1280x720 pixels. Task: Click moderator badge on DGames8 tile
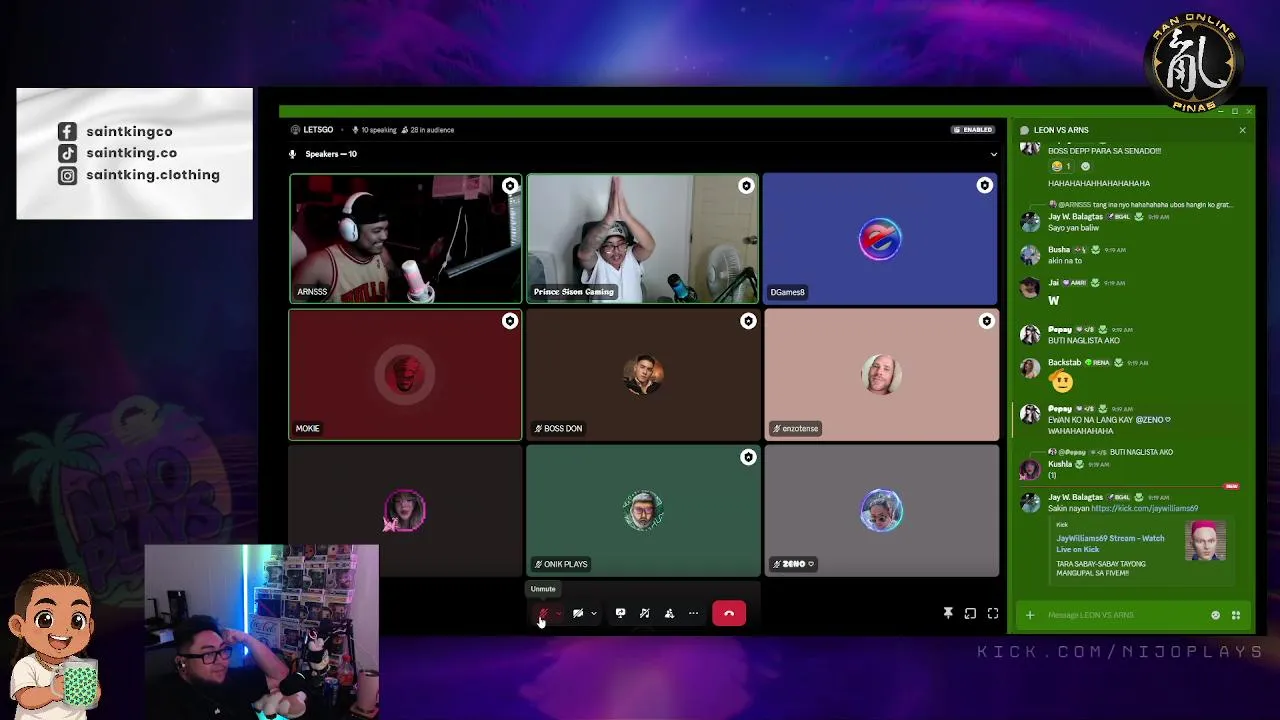985,185
